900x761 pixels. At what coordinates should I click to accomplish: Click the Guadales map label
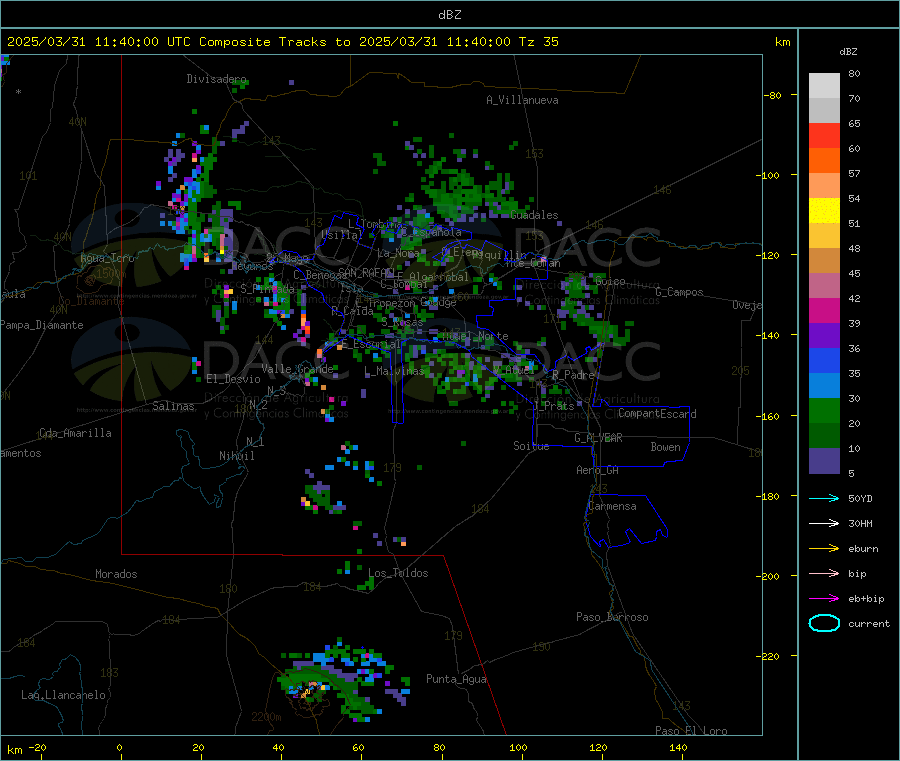[x=534, y=215]
